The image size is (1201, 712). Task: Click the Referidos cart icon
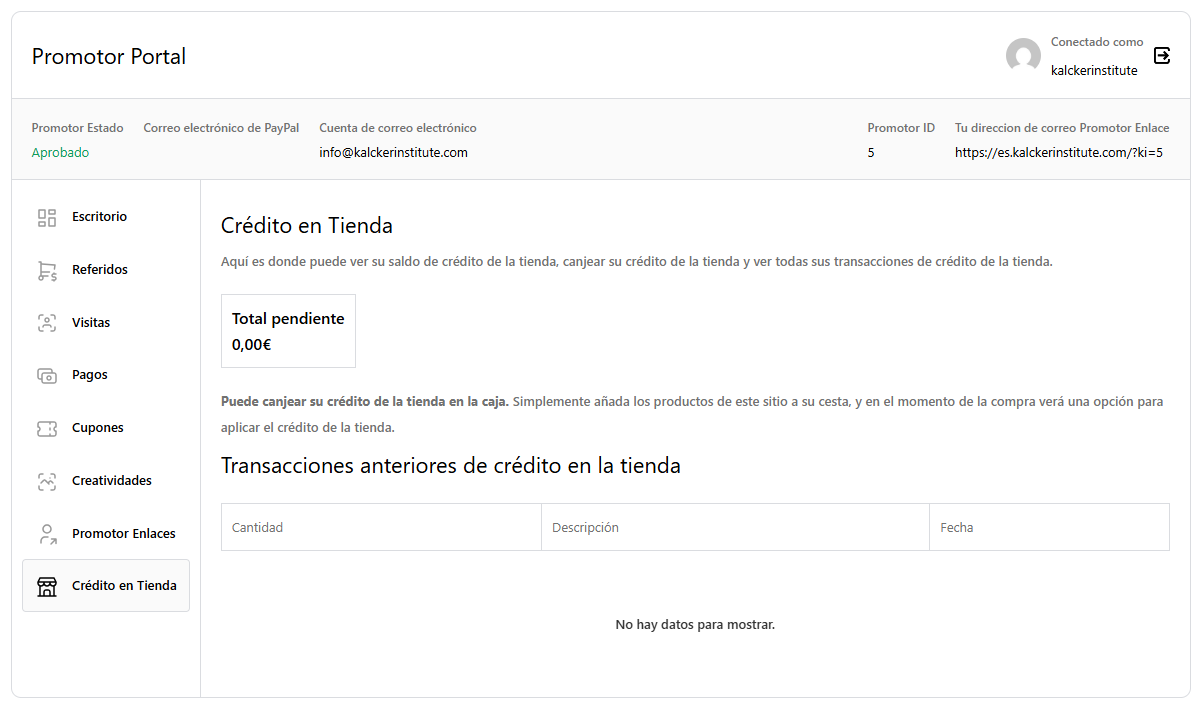pyautogui.click(x=47, y=270)
